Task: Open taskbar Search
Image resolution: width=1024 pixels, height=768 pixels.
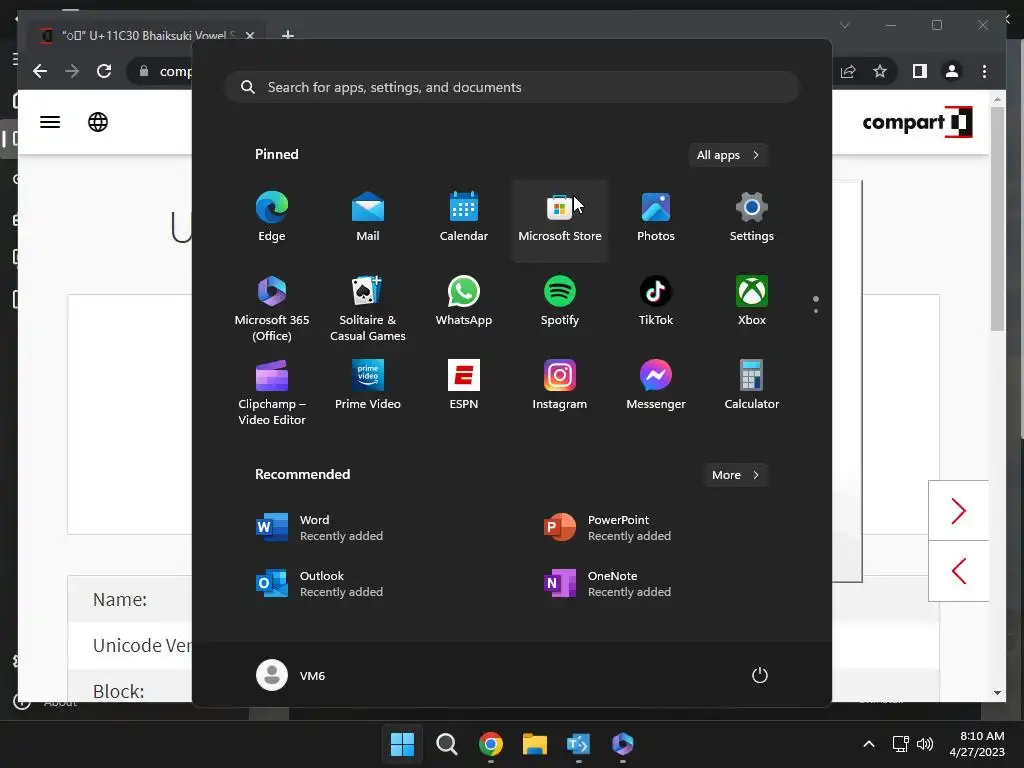Action: pos(447,744)
